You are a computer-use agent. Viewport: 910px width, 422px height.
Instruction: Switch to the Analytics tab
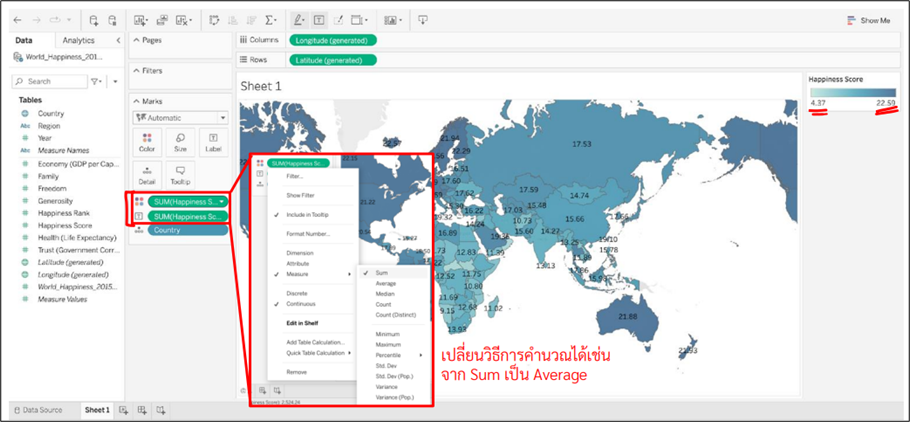79,40
